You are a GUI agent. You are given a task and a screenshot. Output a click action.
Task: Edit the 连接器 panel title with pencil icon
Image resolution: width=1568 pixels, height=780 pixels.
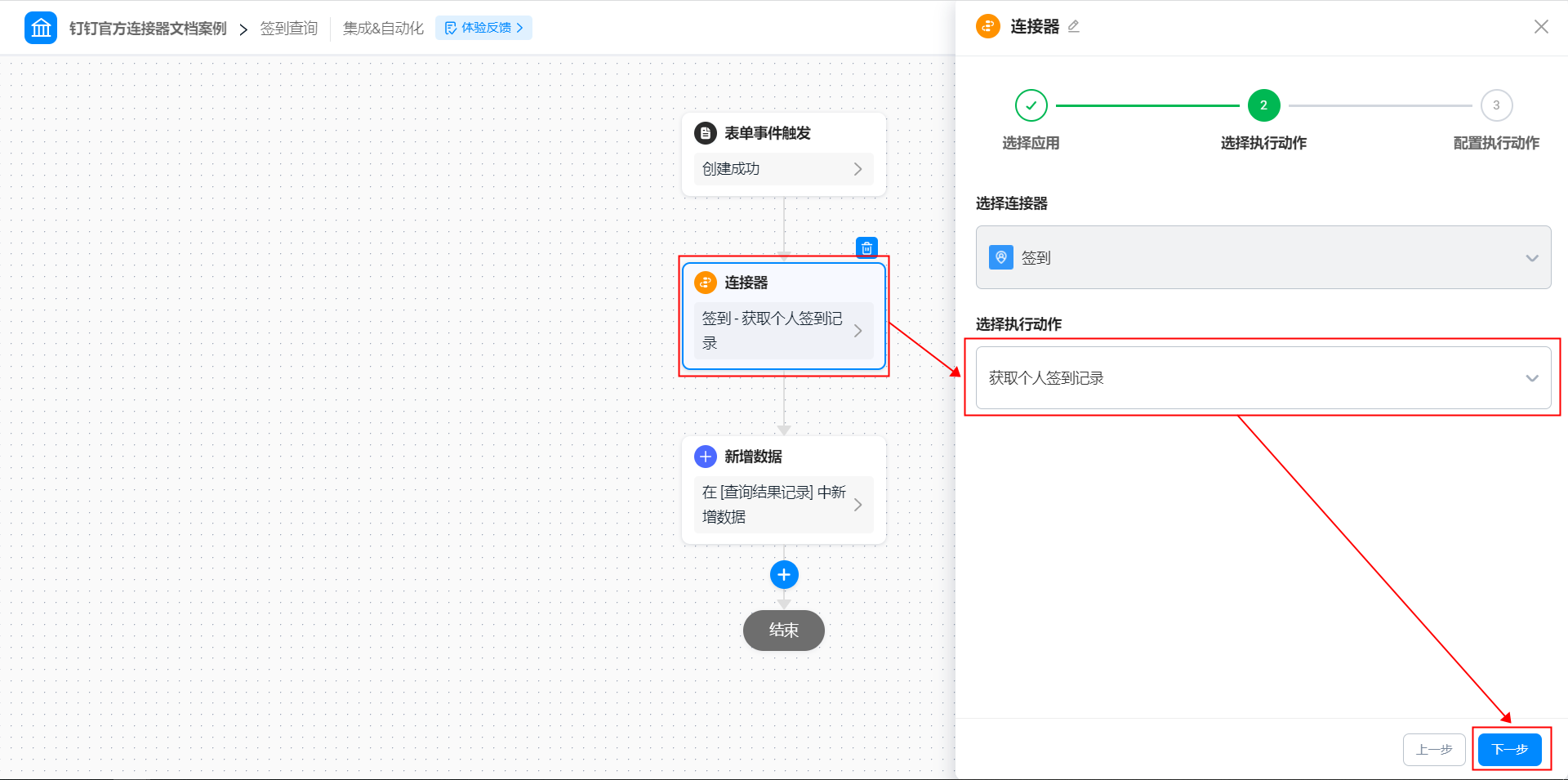coord(1074,27)
